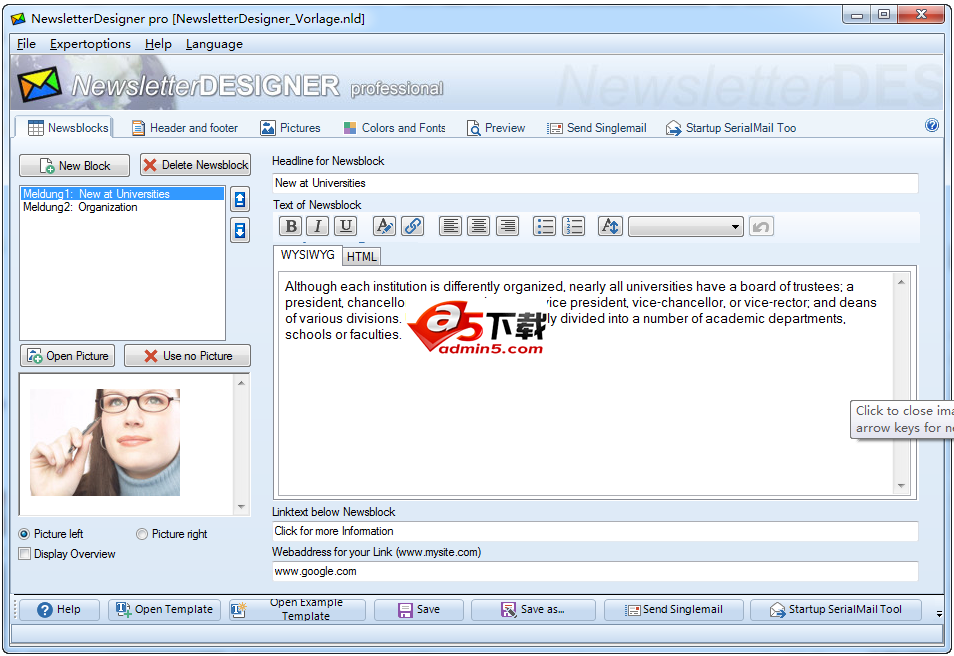Click picture preview scrollbar down arrow
Viewport: 954px width, 656px height.
click(x=242, y=506)
